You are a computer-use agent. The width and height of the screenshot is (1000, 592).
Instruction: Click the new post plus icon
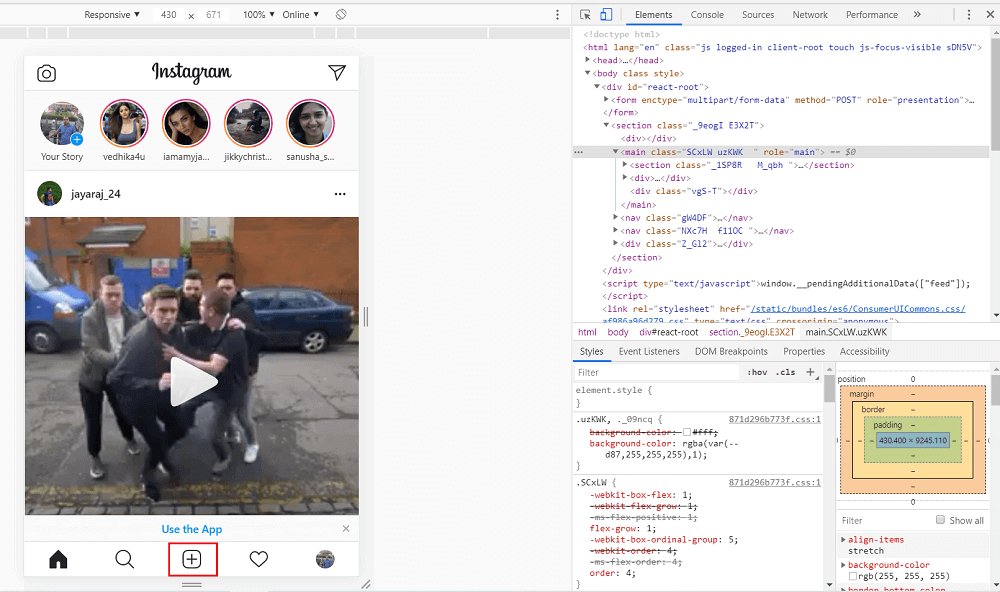tap(192, 559)
